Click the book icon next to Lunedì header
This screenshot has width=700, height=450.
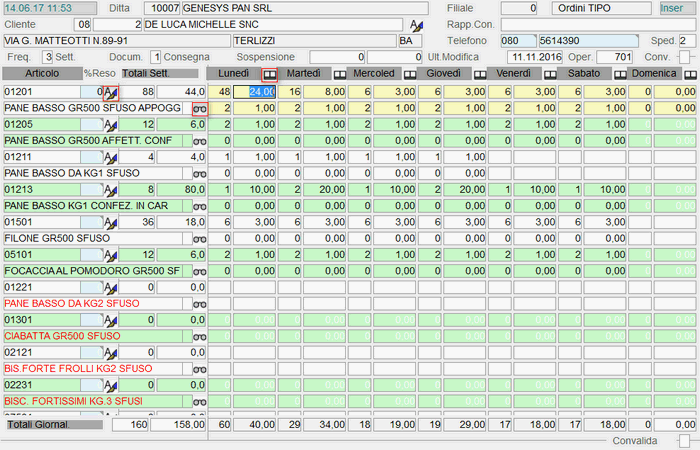[270, 75]
